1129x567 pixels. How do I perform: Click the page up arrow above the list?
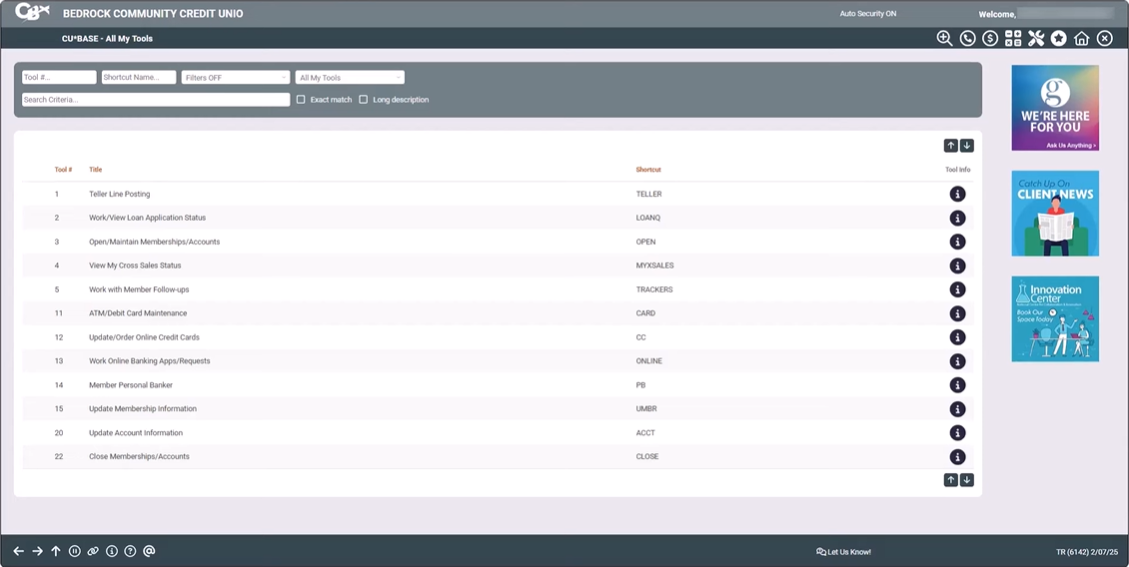coord(950,146)
